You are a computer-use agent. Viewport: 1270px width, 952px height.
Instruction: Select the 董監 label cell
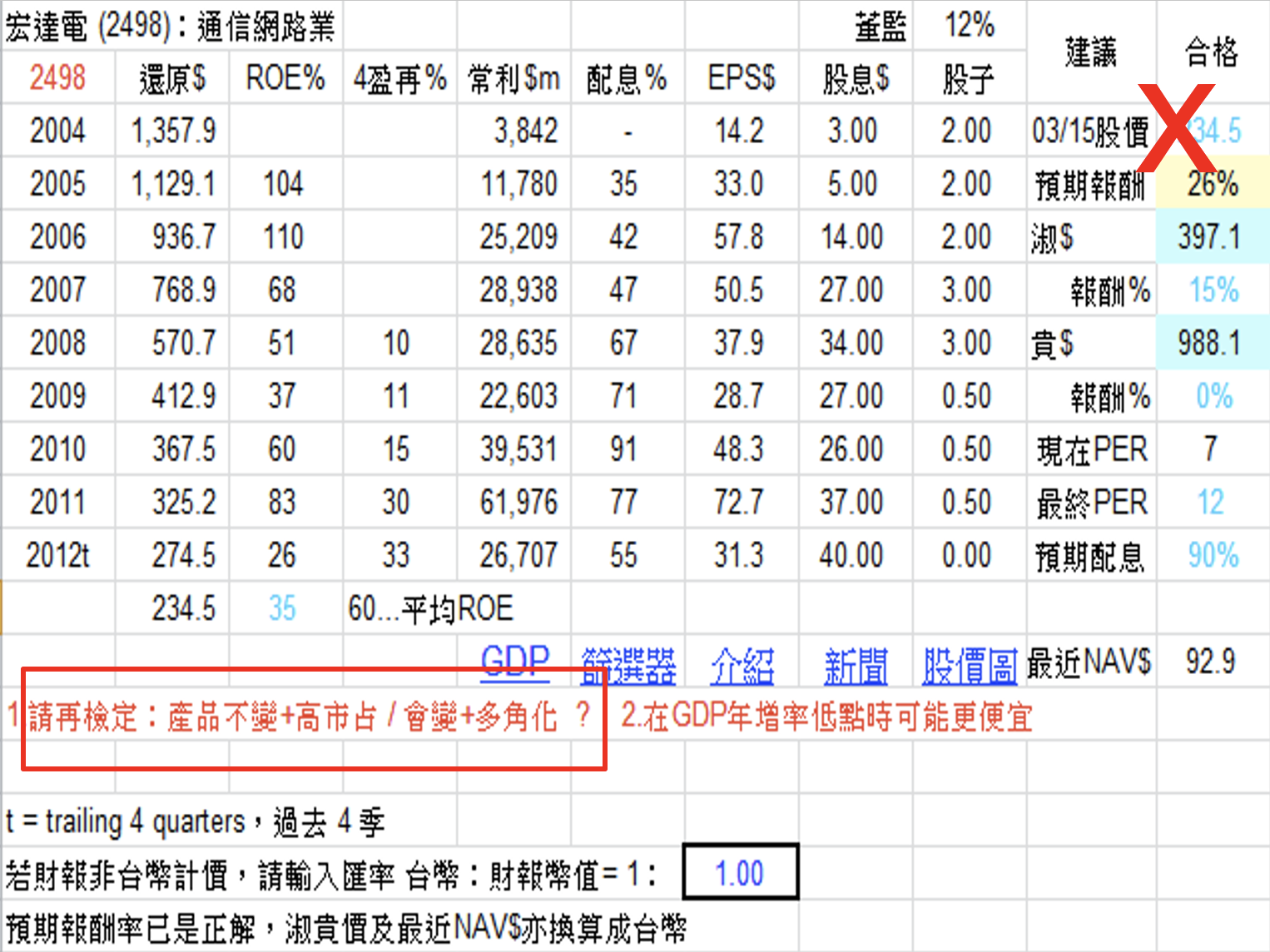(x=881, y=27)
